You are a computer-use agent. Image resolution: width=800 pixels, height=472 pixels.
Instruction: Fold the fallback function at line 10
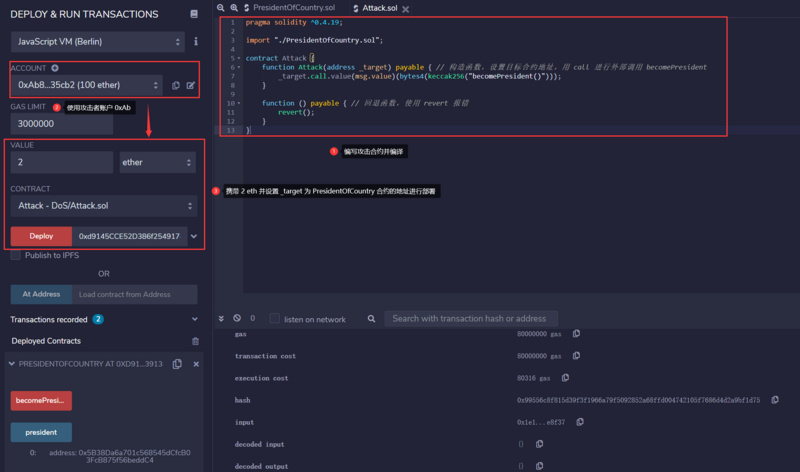click(x=239, y=103)
